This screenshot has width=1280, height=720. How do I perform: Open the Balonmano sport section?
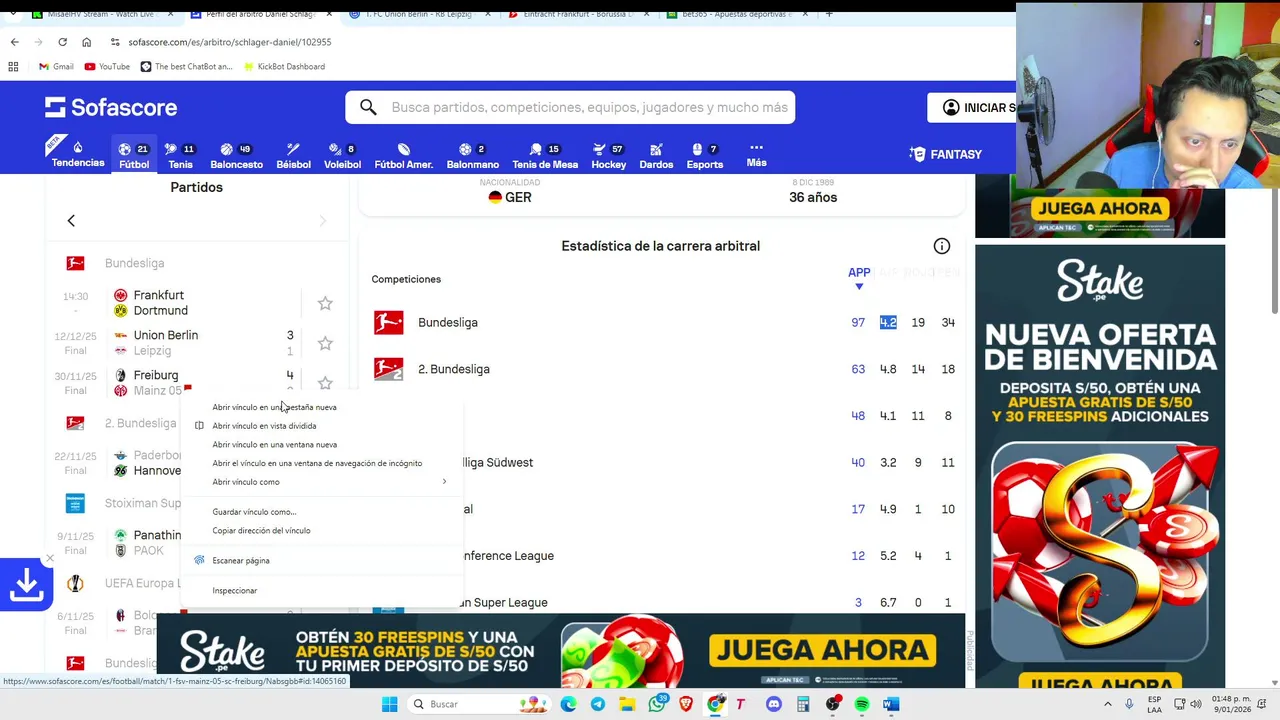pyautogui.click(x=473, y=155)
